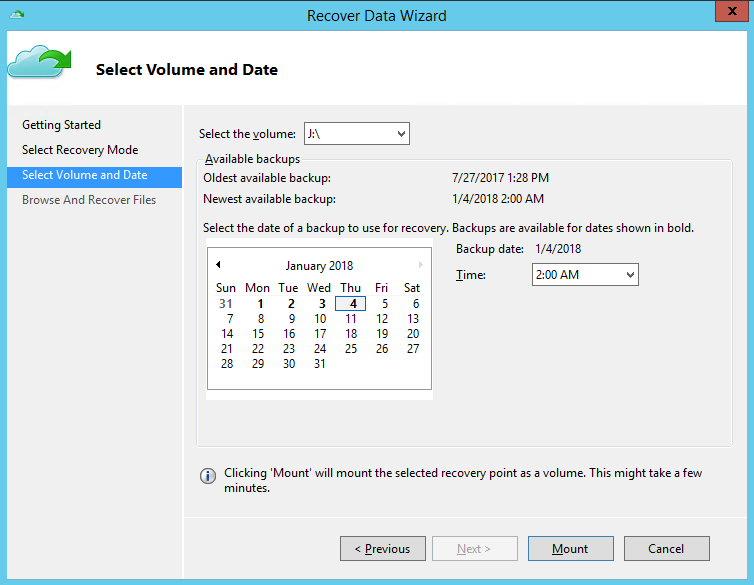Go to next month in calendar

pos(420,264)
